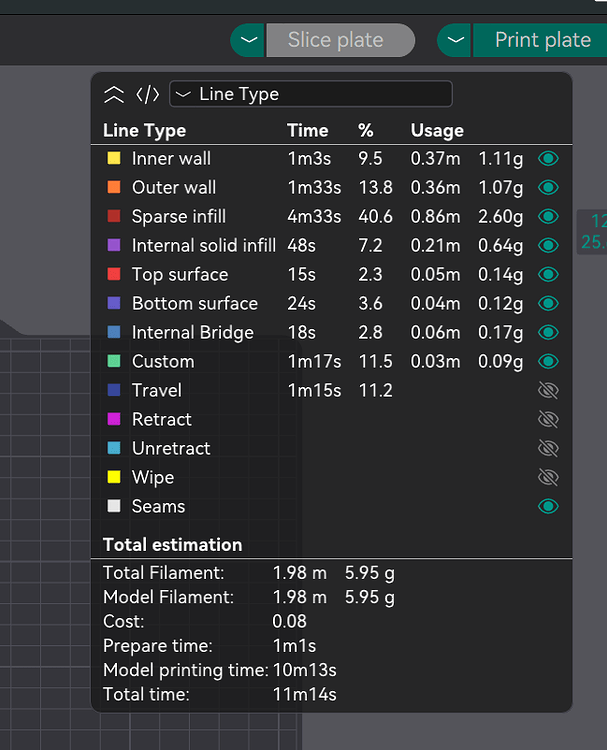Screen dimensions: 607x750
Task: Click the Slice plate button
Action: pyautogui.click(x=340, y=40)
